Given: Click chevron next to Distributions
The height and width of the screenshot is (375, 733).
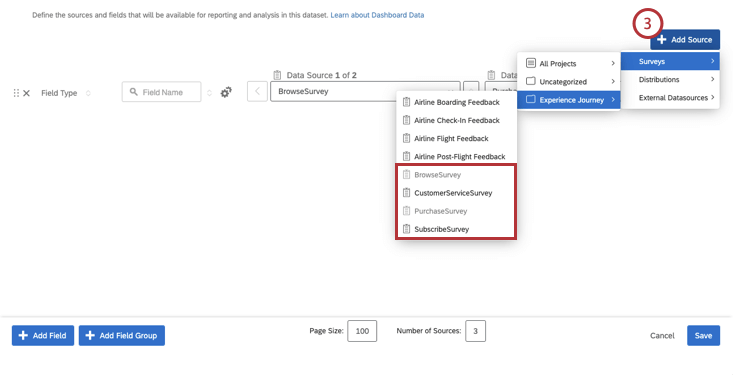Looking at the screenshot, I should point(712,79).
